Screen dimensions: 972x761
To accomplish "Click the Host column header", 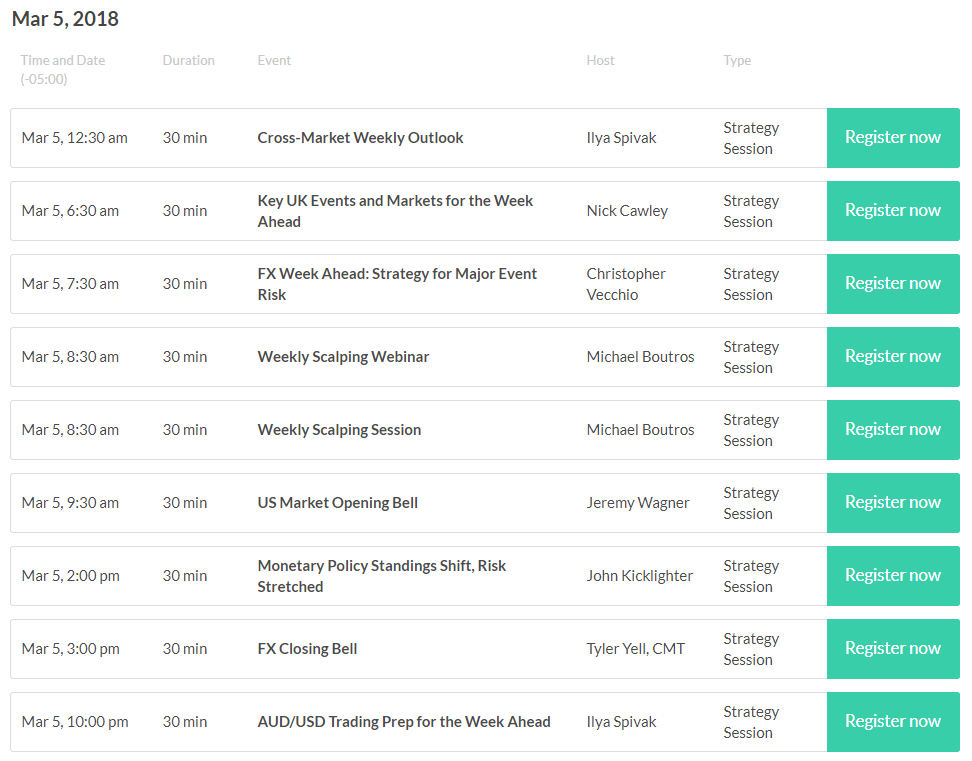I will point(600,60).
